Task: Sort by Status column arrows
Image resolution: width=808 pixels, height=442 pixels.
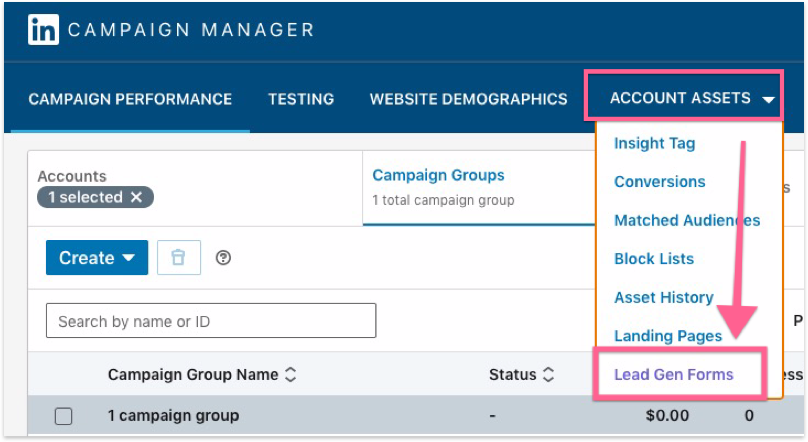Action: (548, 375)
